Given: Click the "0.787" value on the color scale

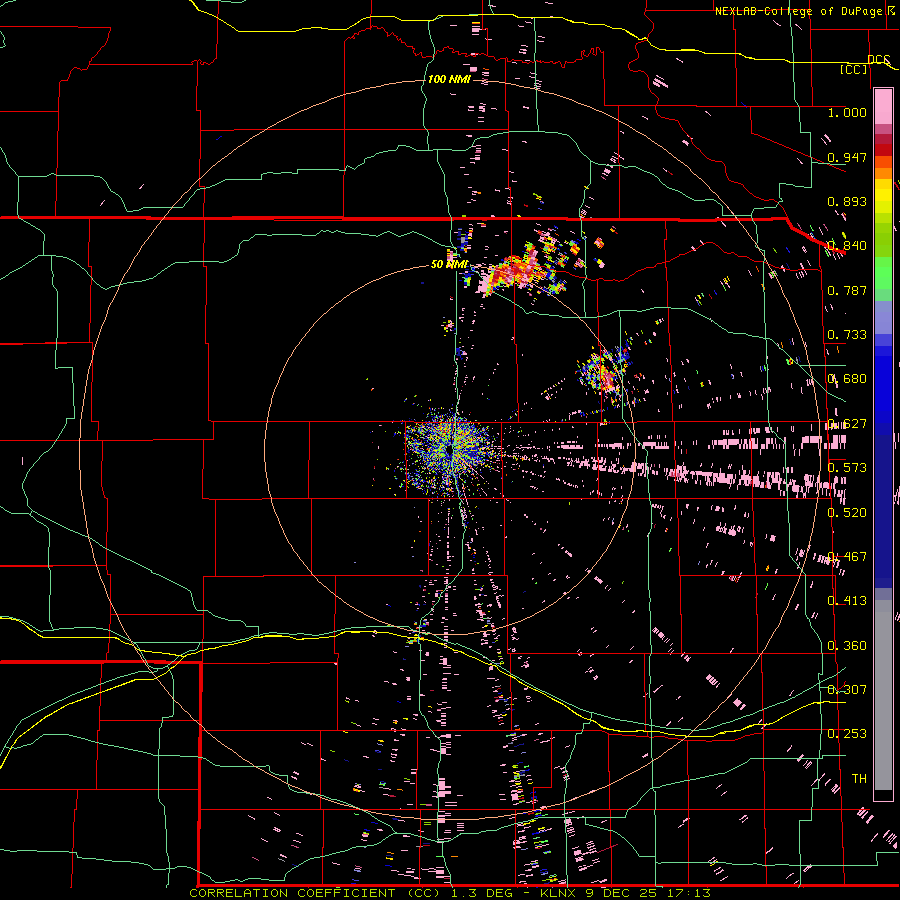Looking at the screenshot, I should pos(847,290).
